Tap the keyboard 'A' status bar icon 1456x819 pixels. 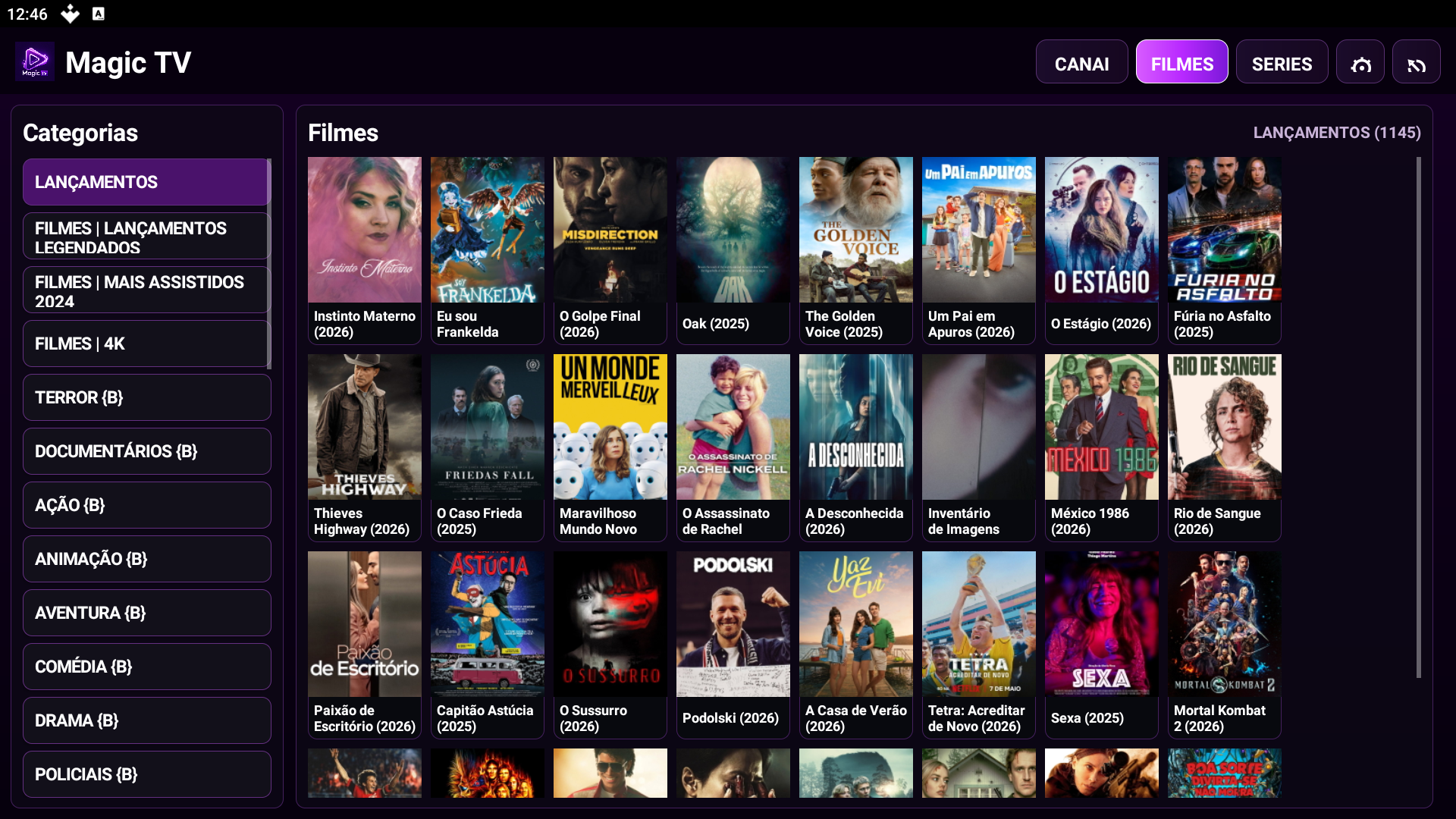[99, 14]
